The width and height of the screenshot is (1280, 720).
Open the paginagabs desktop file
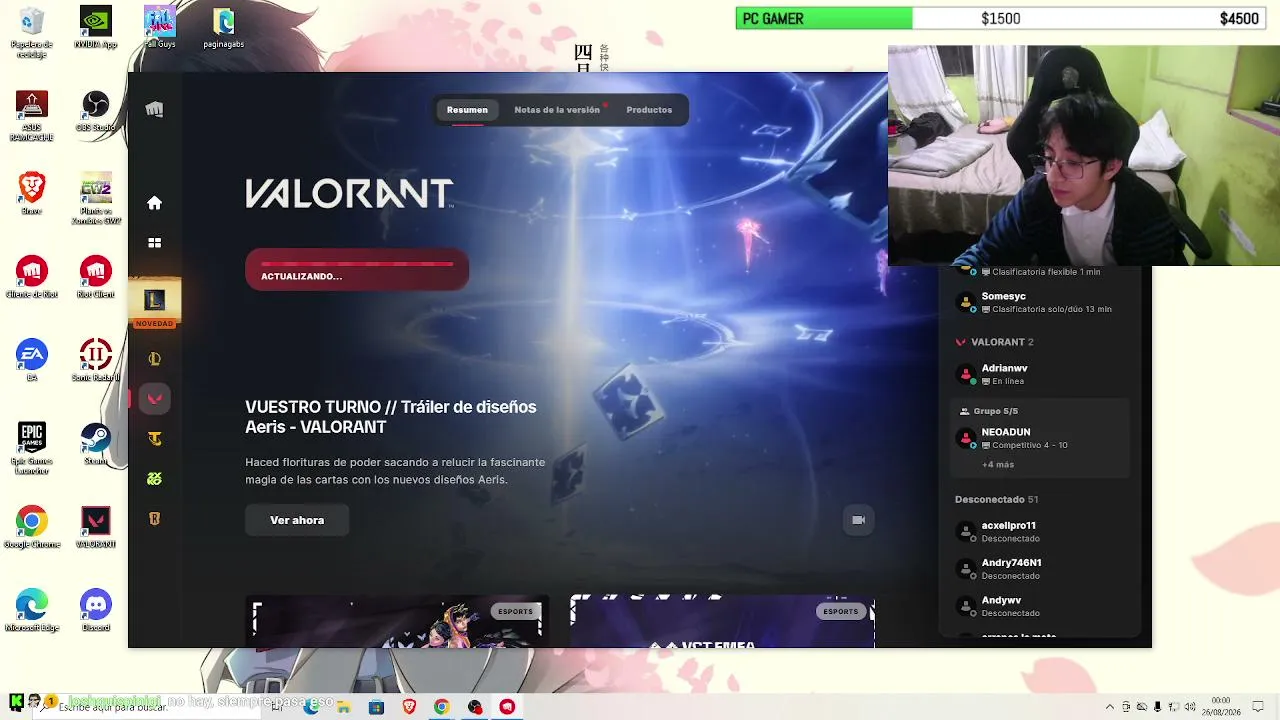tap(224, 28)
